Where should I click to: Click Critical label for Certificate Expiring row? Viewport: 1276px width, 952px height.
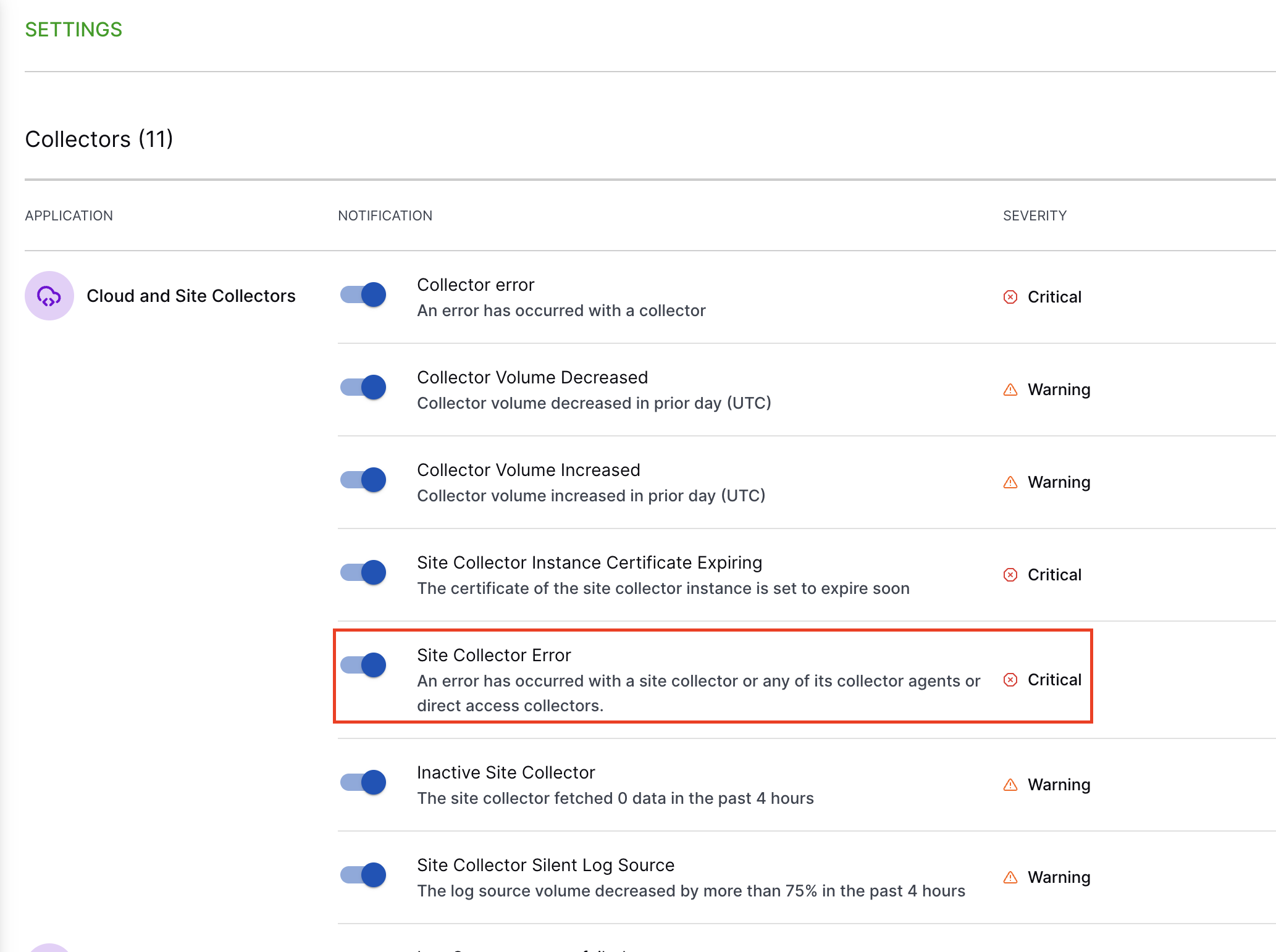pyautogui.click(x=1054, y=575)
